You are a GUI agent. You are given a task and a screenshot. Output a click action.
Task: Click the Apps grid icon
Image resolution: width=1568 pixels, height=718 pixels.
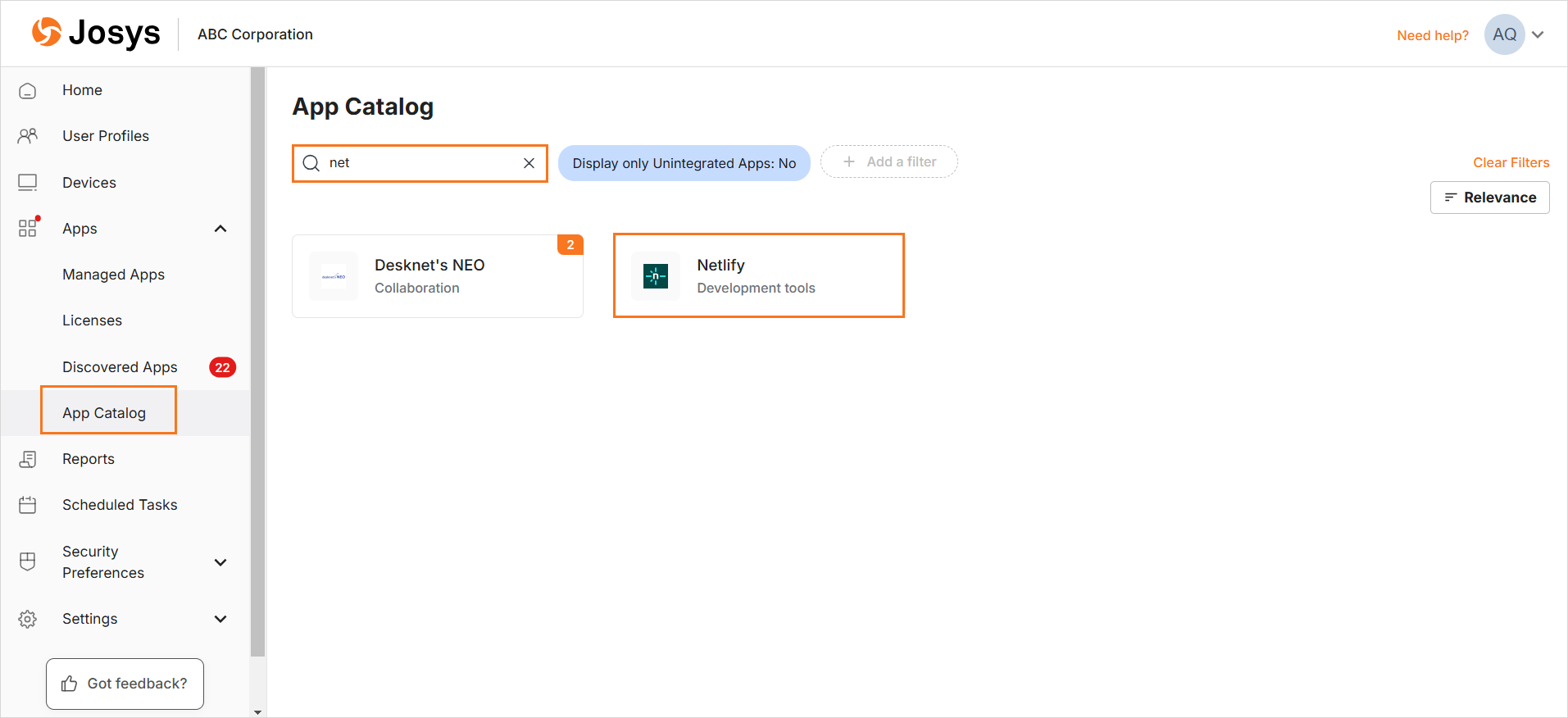coord(28,228)
